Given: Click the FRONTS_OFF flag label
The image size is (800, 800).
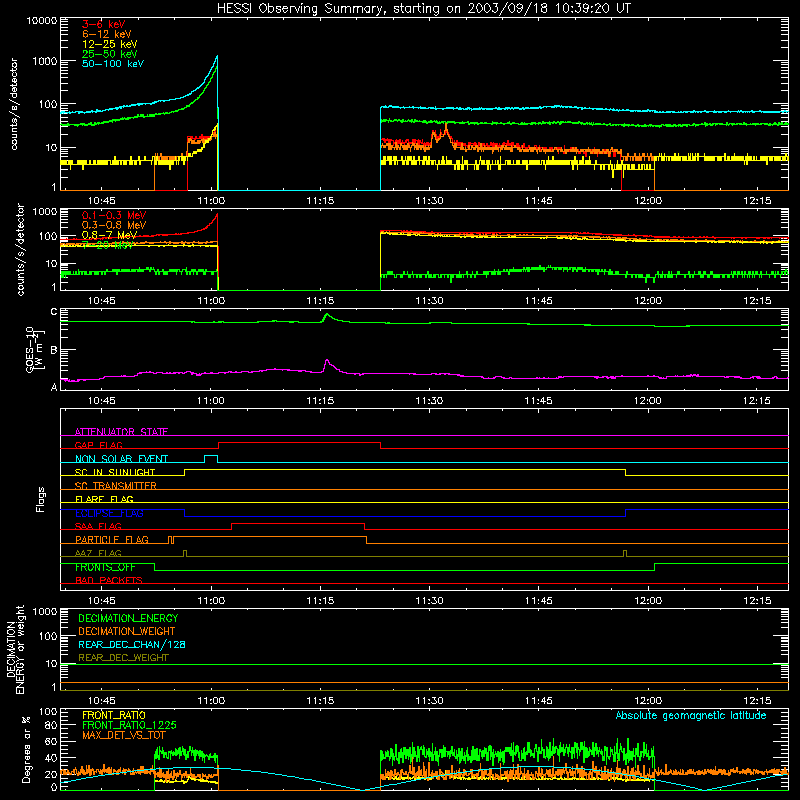Looking at the screenshot, I should tap(105, 567).
